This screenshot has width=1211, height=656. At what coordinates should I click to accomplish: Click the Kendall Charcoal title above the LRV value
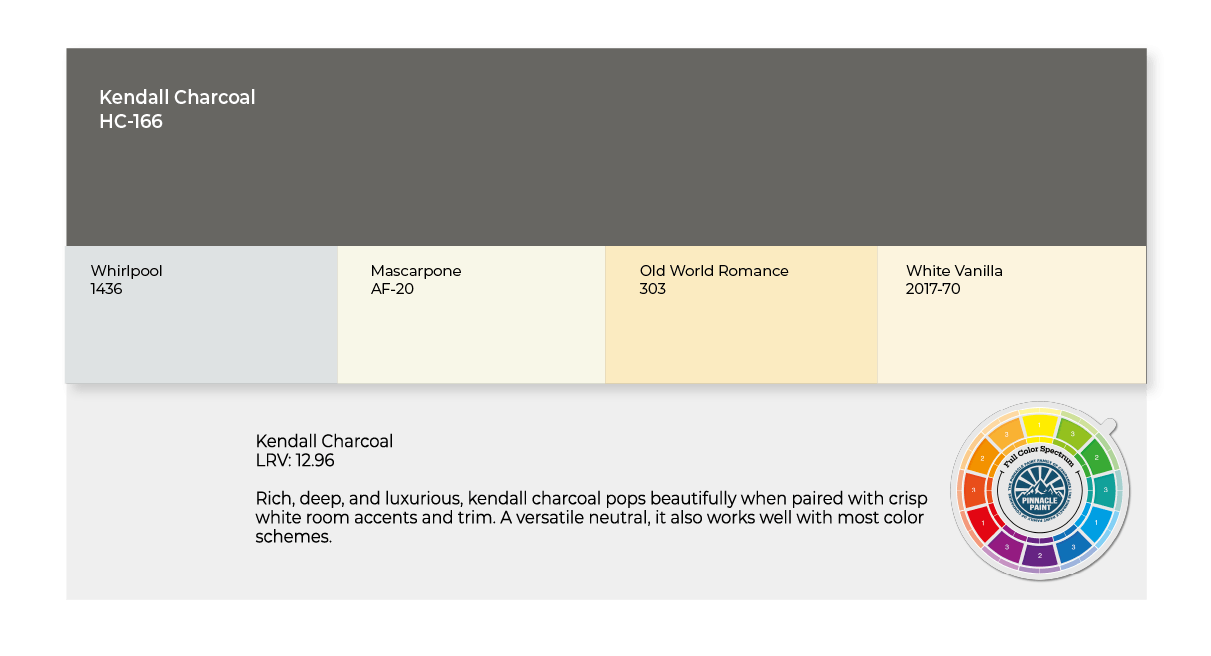pos(324,441)
